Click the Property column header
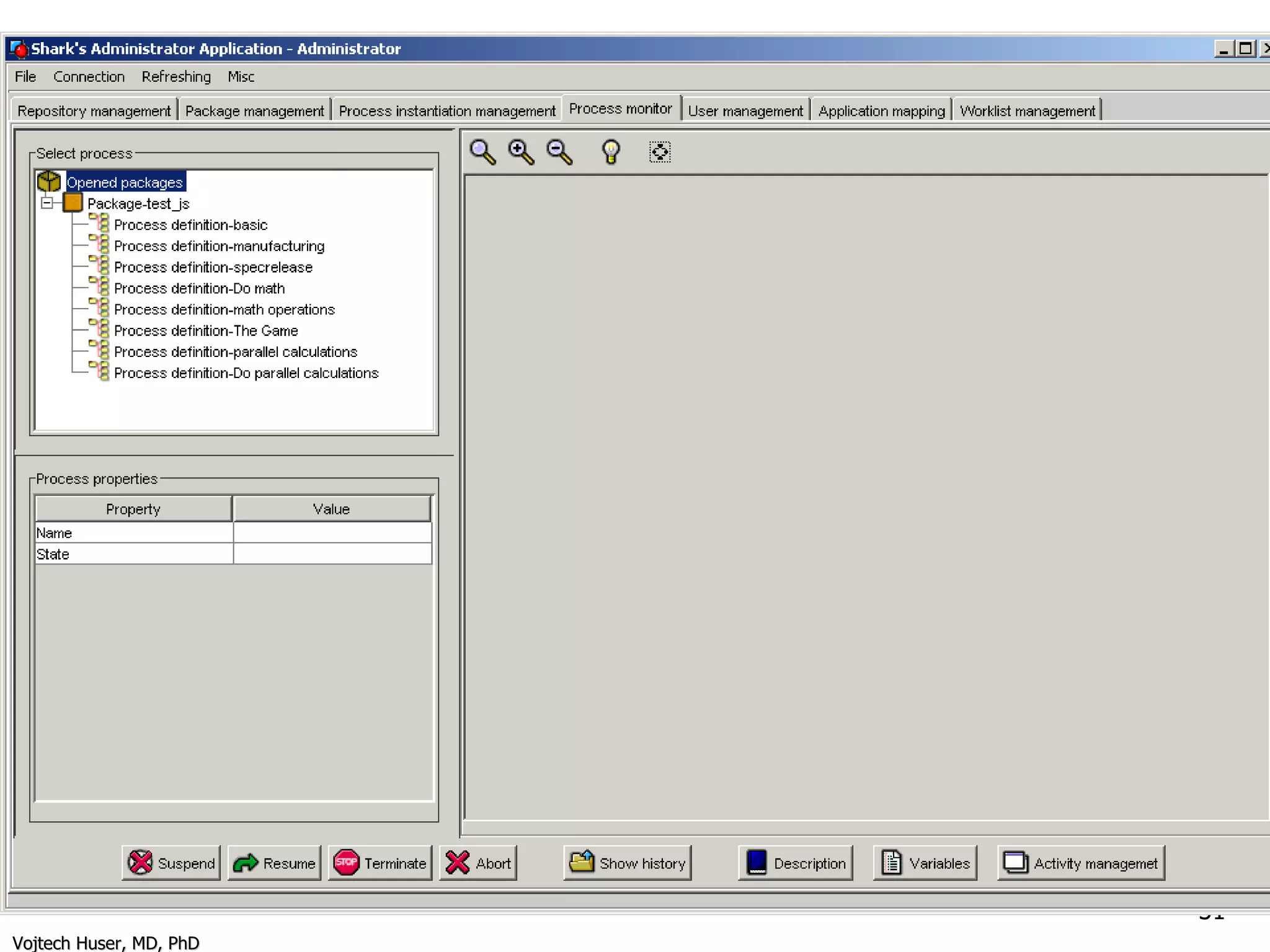 [133, 509]
